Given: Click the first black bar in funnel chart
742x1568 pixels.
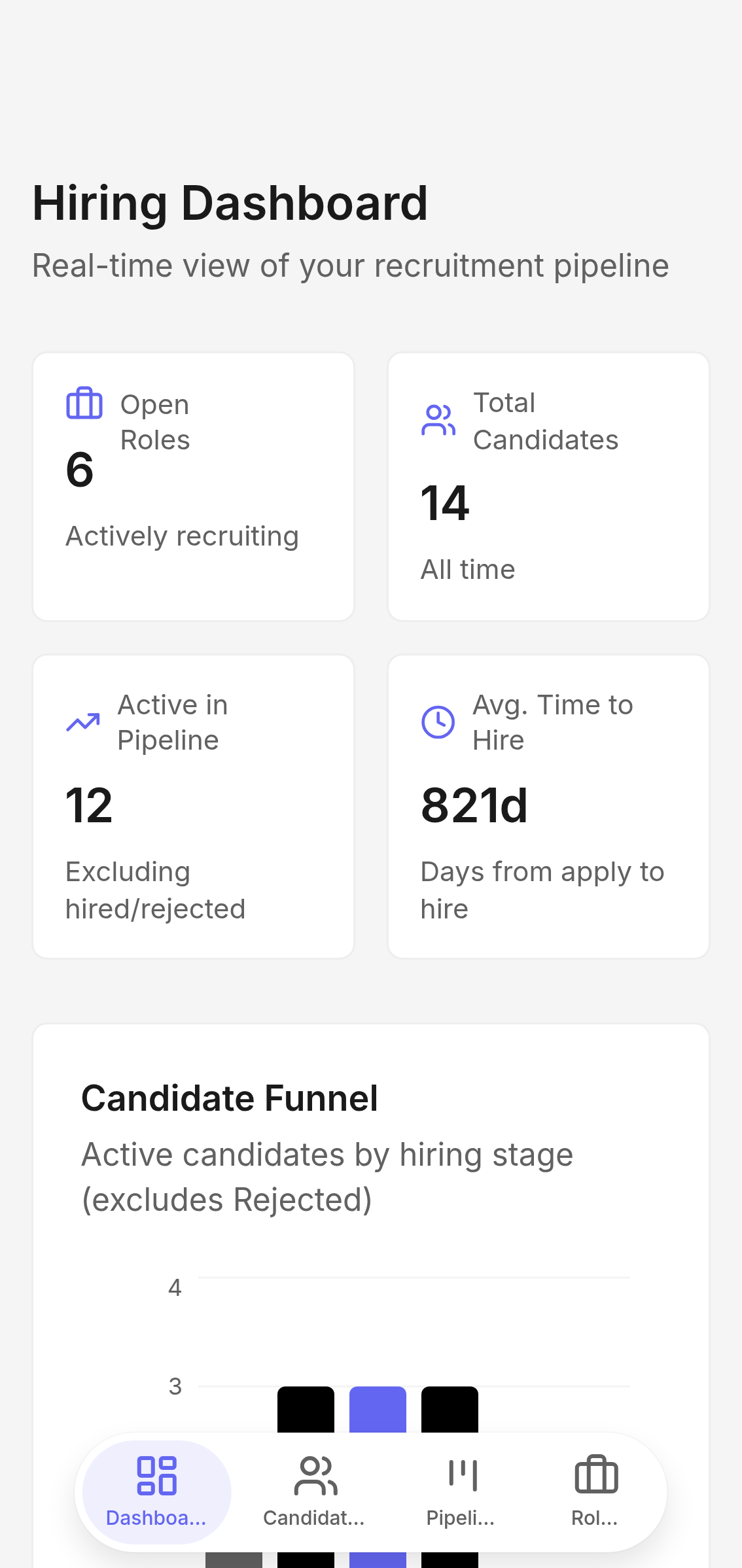Looking at the screenshot, I should (x=306, y=1409).
